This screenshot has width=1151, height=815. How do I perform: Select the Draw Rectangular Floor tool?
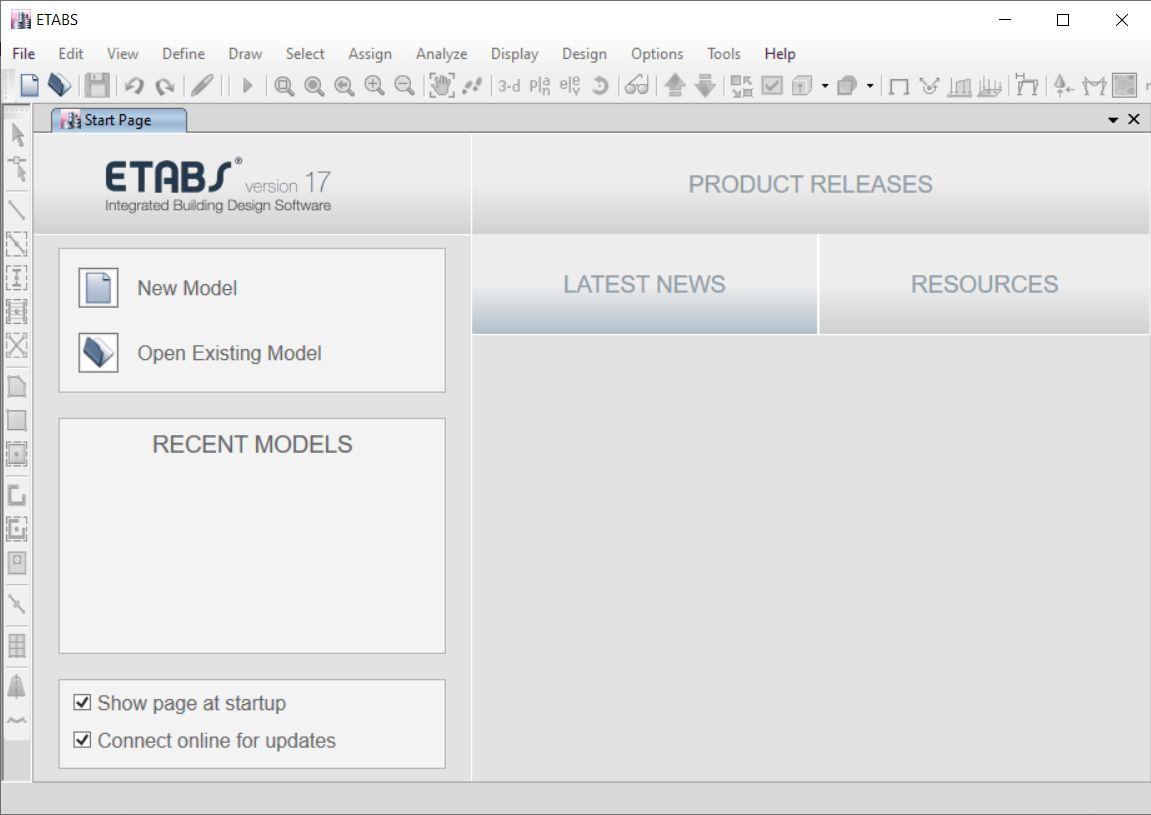[17, 420]
